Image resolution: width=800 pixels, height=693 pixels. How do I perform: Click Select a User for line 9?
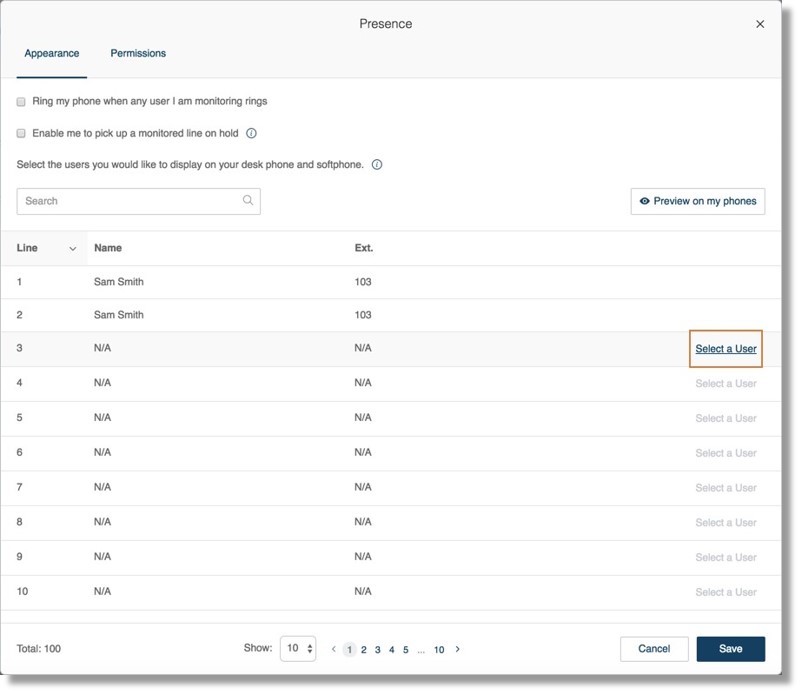pos(726,557)
